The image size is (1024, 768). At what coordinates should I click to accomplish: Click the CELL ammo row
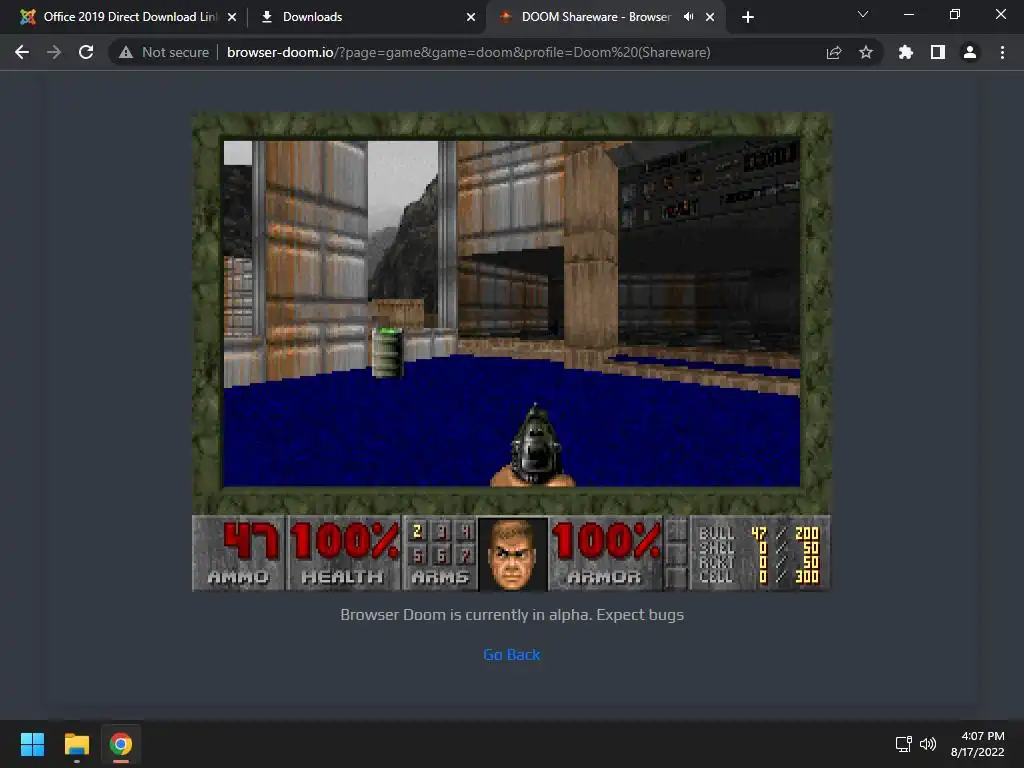758,577
